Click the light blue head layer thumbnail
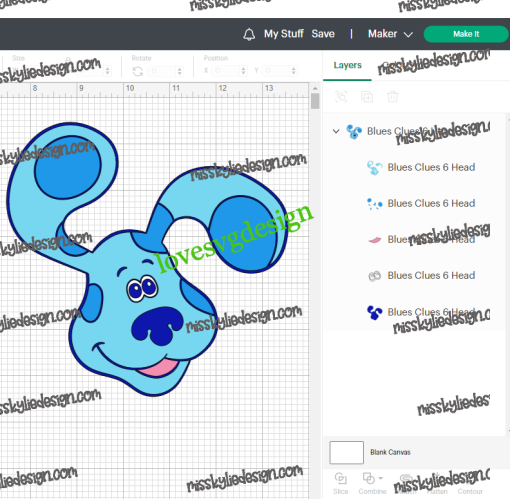Screen dimensions: 510x499 374,168
